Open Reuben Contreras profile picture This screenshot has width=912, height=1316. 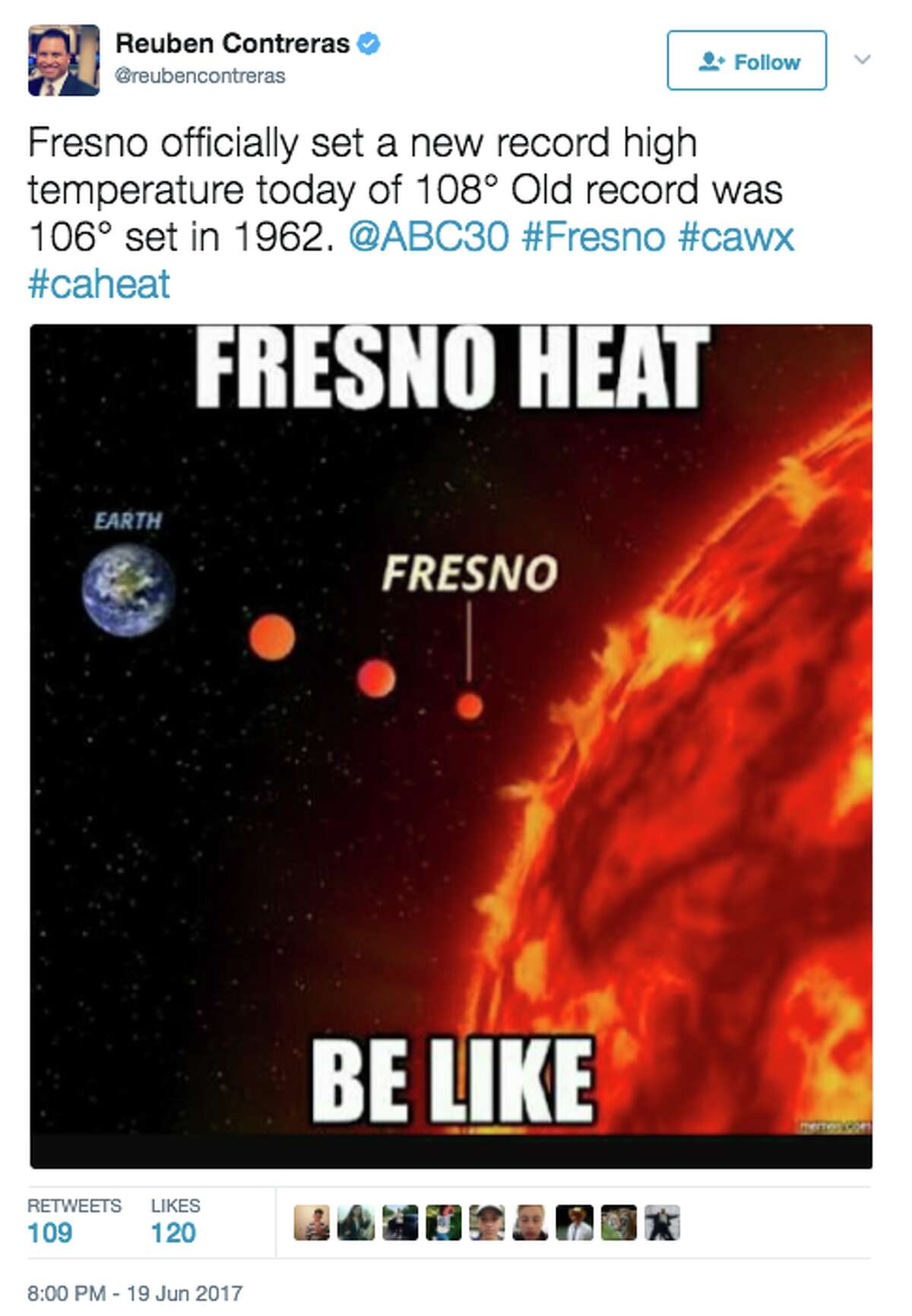click(x=64, y=59)
